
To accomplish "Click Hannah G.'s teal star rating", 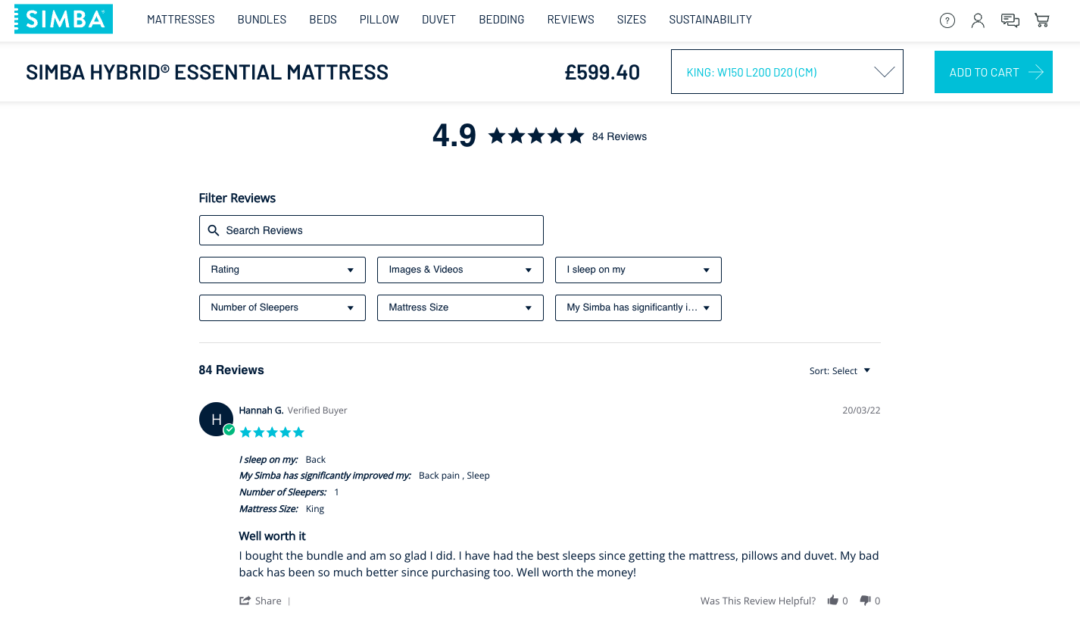I will 272,433.
